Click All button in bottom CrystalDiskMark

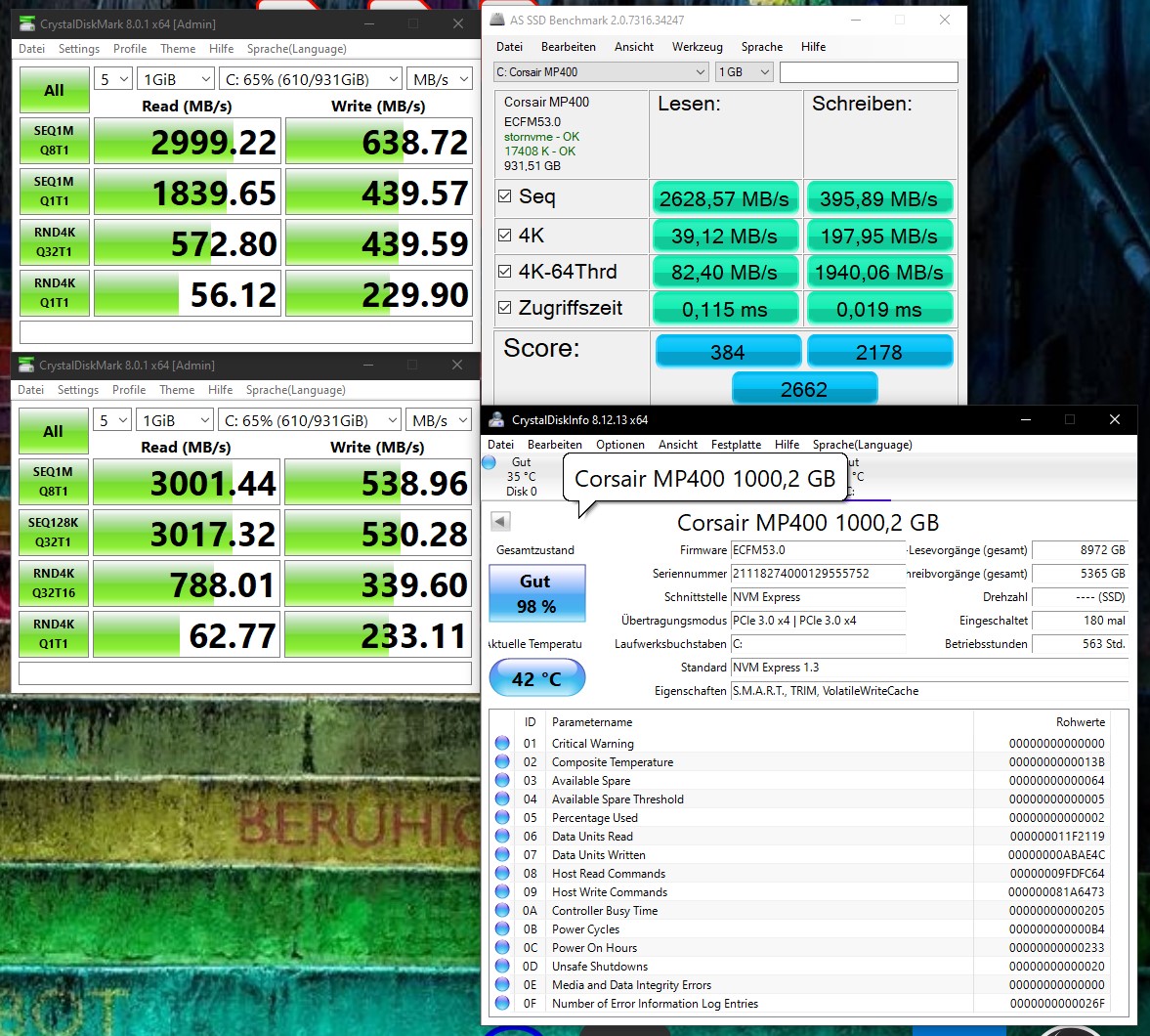(54, 431)
